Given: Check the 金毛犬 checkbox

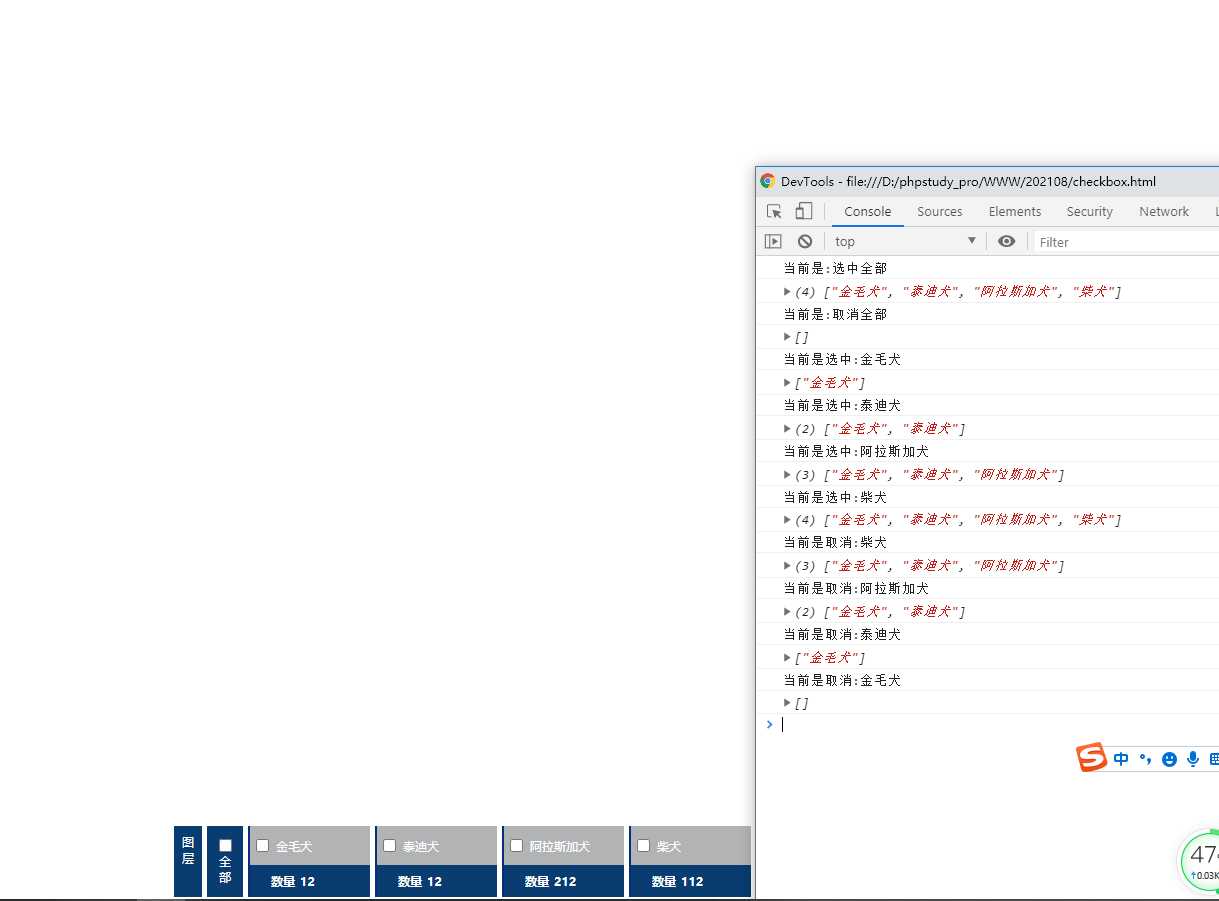Looking at the screenshot, I should click(262, 845).
